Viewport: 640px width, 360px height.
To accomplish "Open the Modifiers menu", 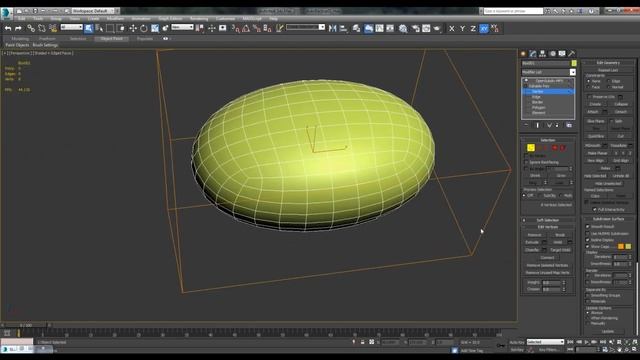I will click(115, 19).
